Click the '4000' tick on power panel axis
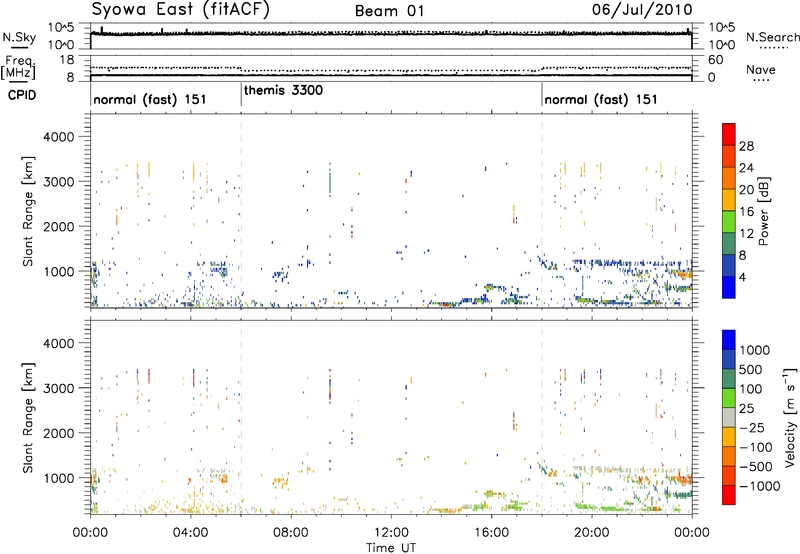This screenshot has width=800, height=554. pos(58,136)
